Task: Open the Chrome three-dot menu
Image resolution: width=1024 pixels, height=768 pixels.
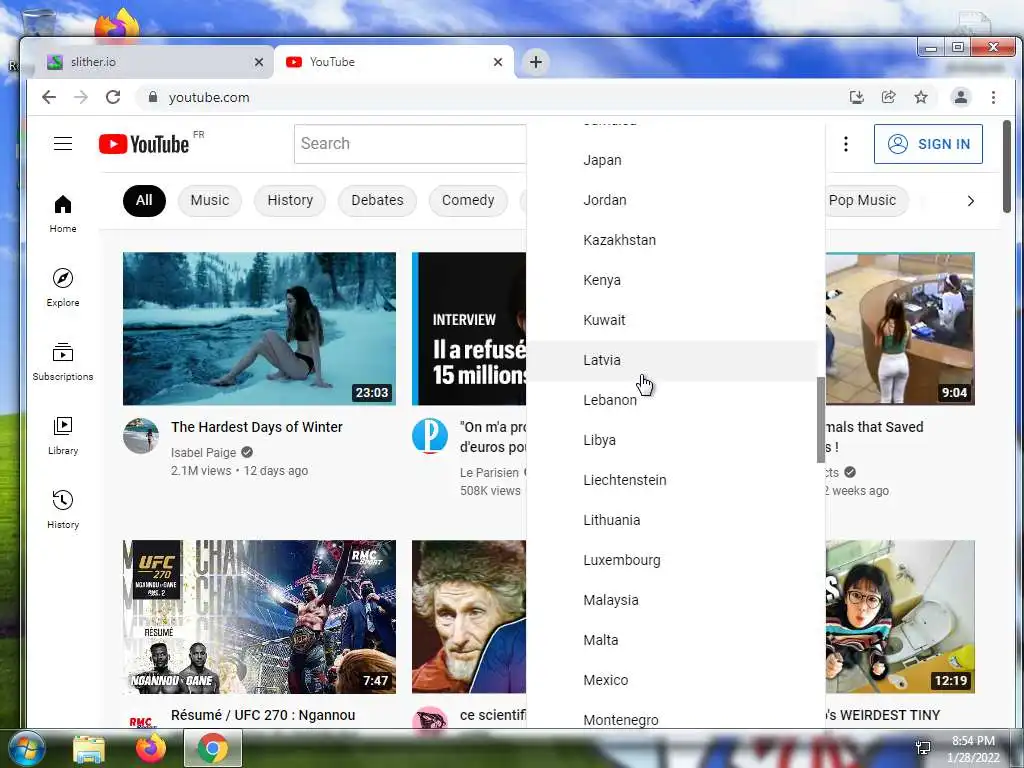Action: pyautogui.click(x=993, y=97)
